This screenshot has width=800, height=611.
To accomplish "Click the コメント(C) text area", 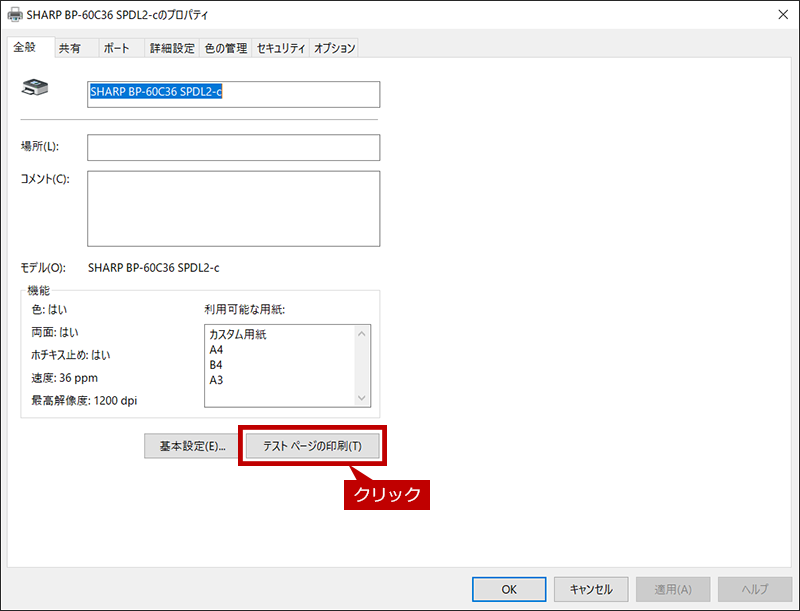I will pyautogui.click(x=234, y=209).
